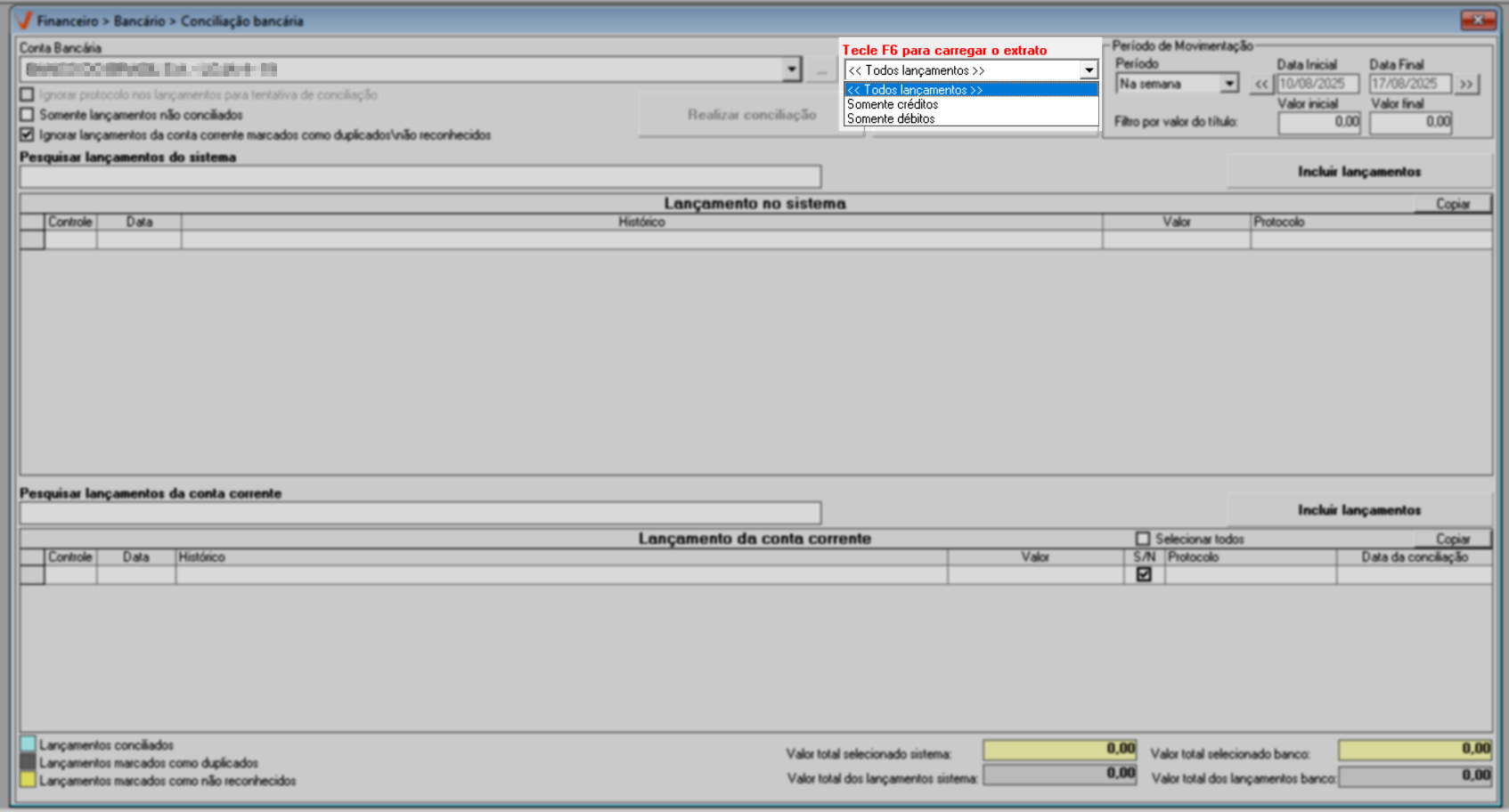Choose 'Somente créditos' option
1509x812 pixels.
(971, 104)
